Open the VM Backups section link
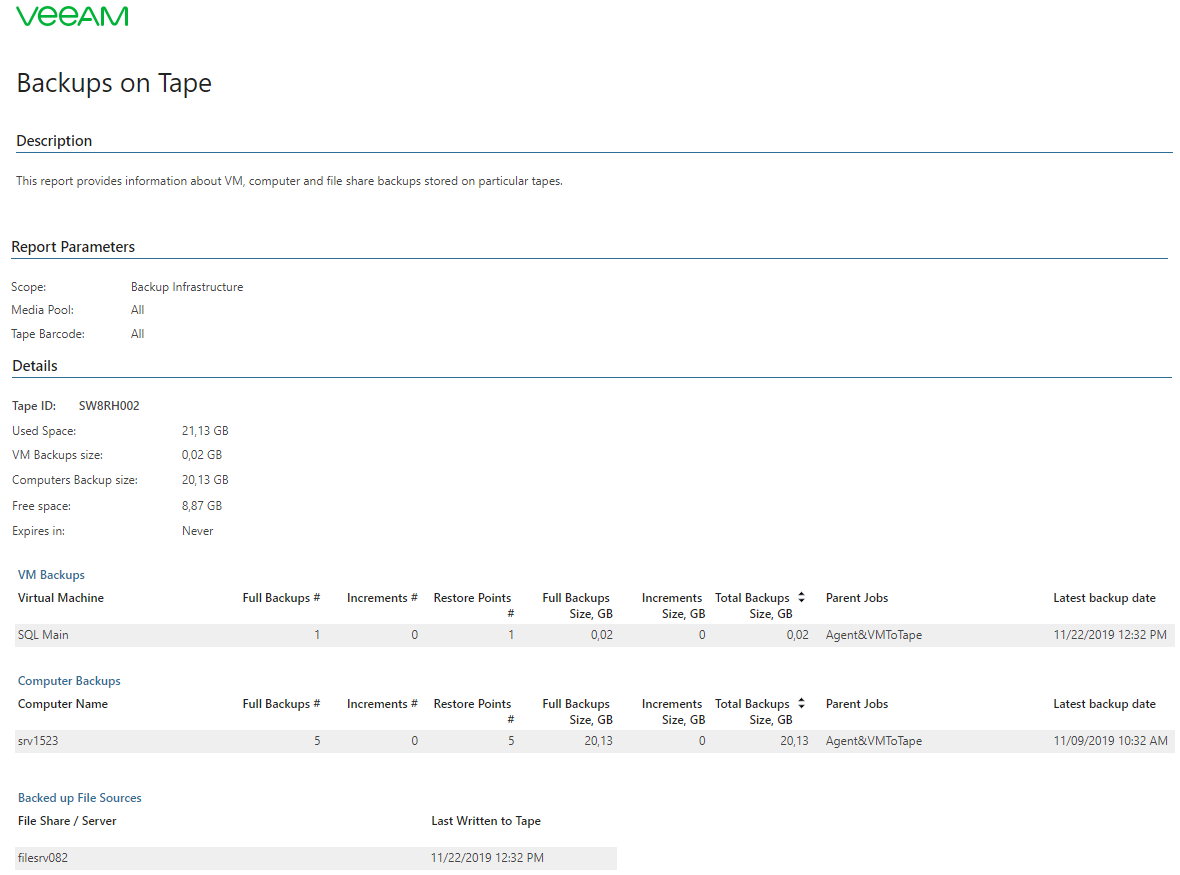 point(51,575)
